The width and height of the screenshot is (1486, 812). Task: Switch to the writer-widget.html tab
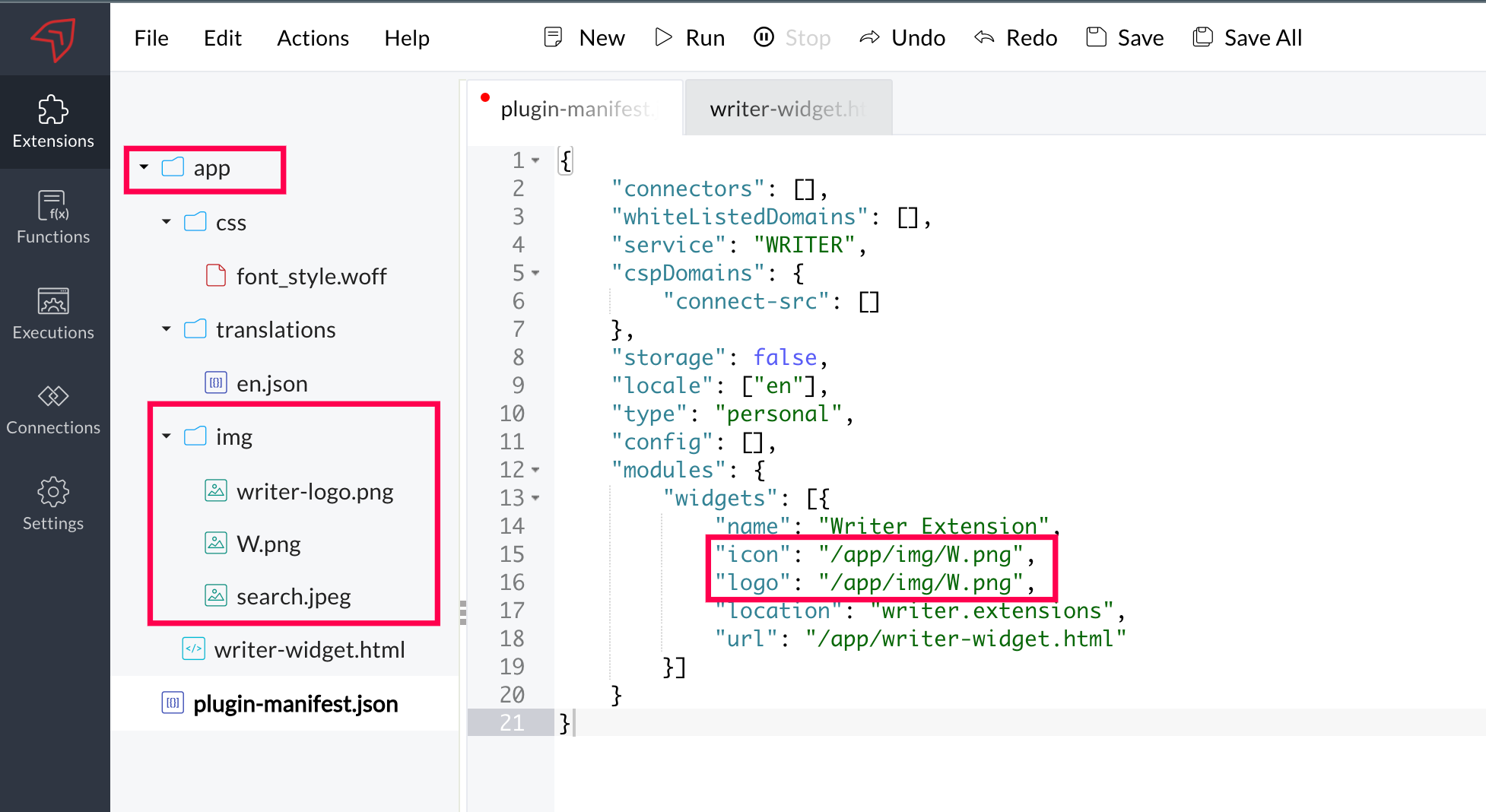[787, 109]
